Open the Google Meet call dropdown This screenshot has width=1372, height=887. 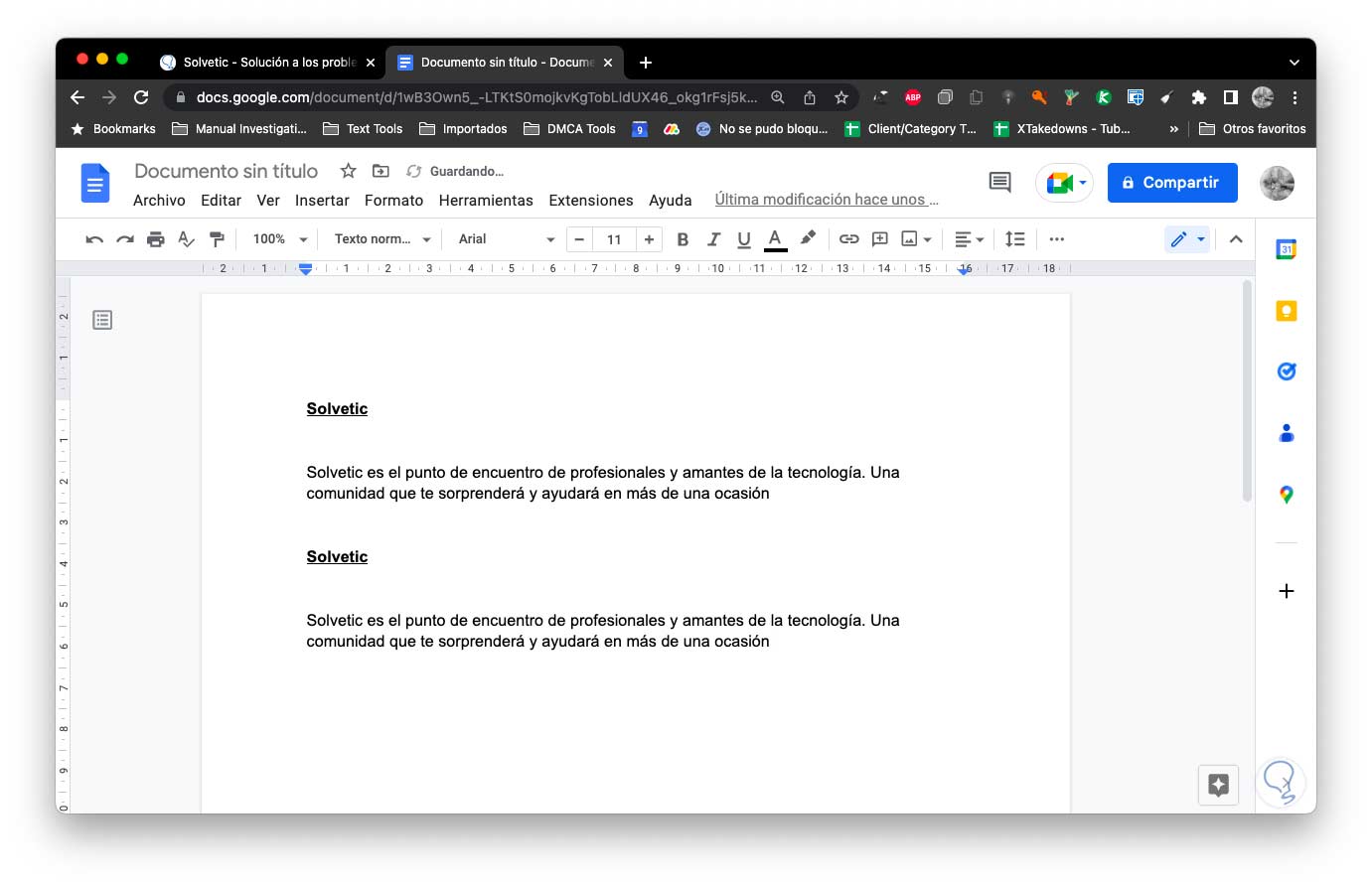pos(1066,183)
